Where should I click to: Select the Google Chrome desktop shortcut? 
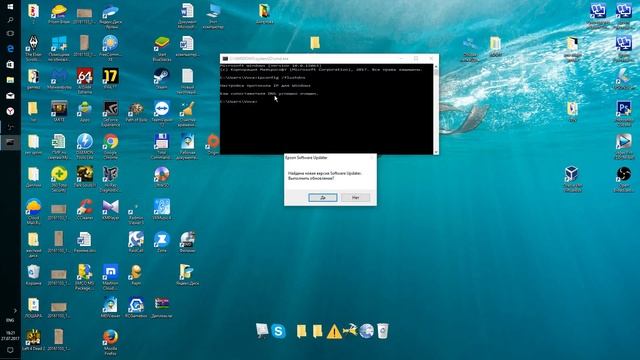click(110, 146)
